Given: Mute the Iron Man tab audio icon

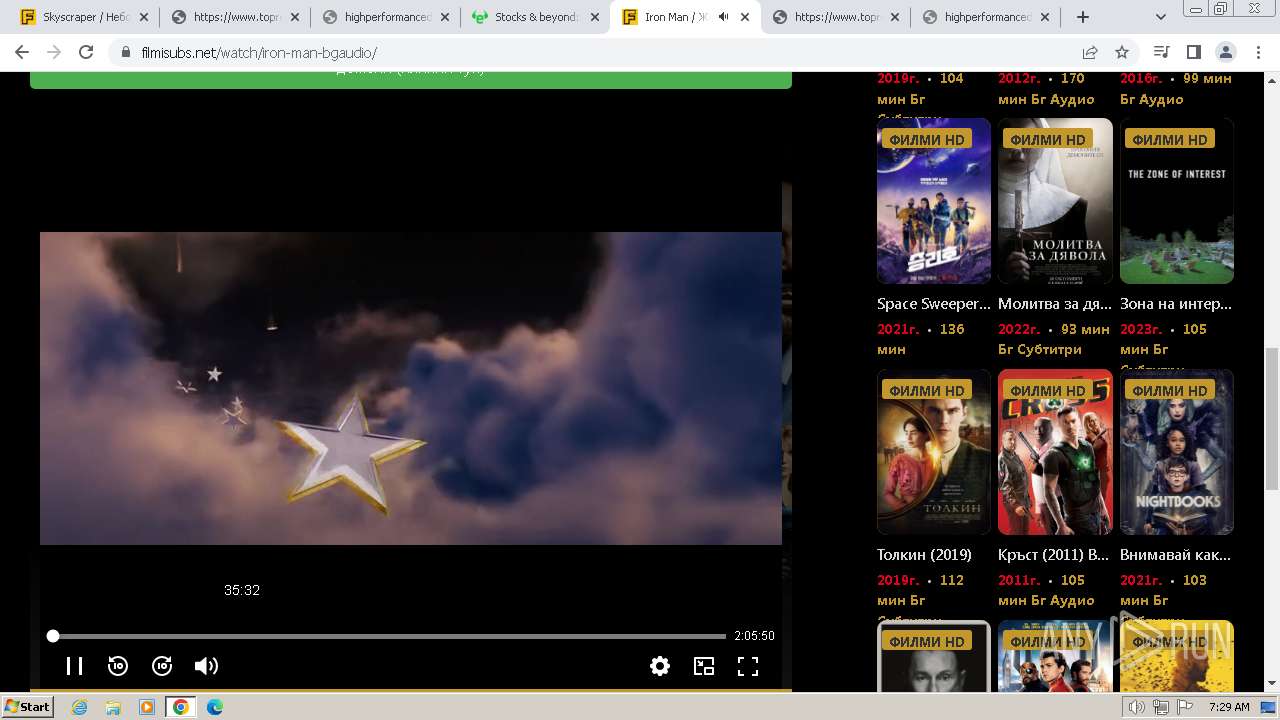Looking at the screenshot, I should coord(723,17).
